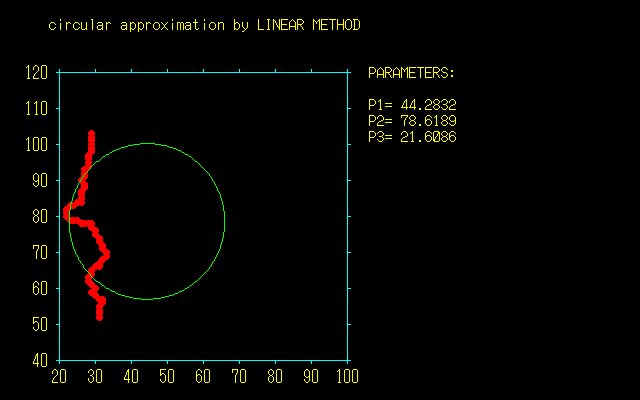640x400 pixels.
Task: Click the P1= 44.2832 value
Action: pyautogui.click(x=412, y=105)
